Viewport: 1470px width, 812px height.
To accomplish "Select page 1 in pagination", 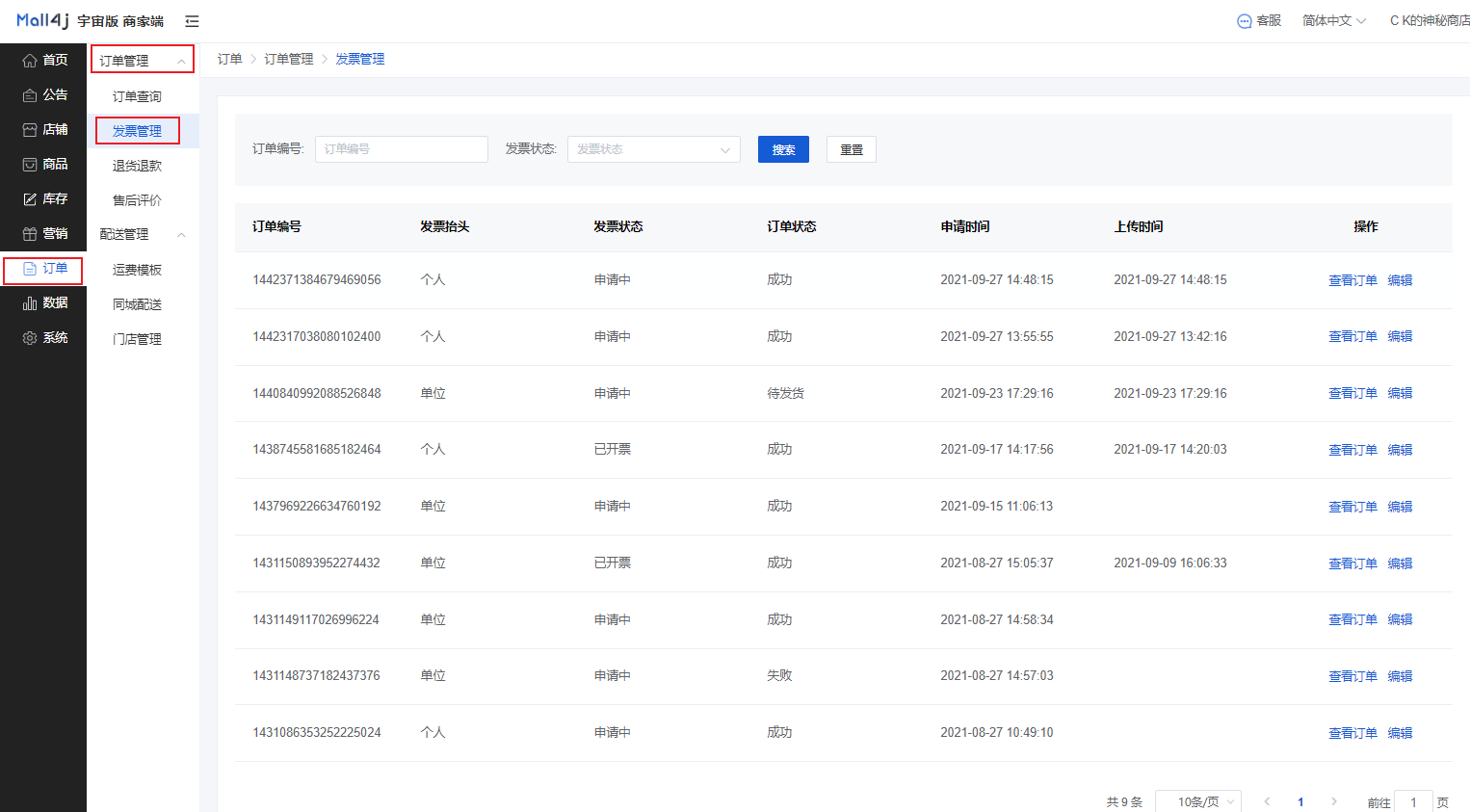I will click(1300, 801).
